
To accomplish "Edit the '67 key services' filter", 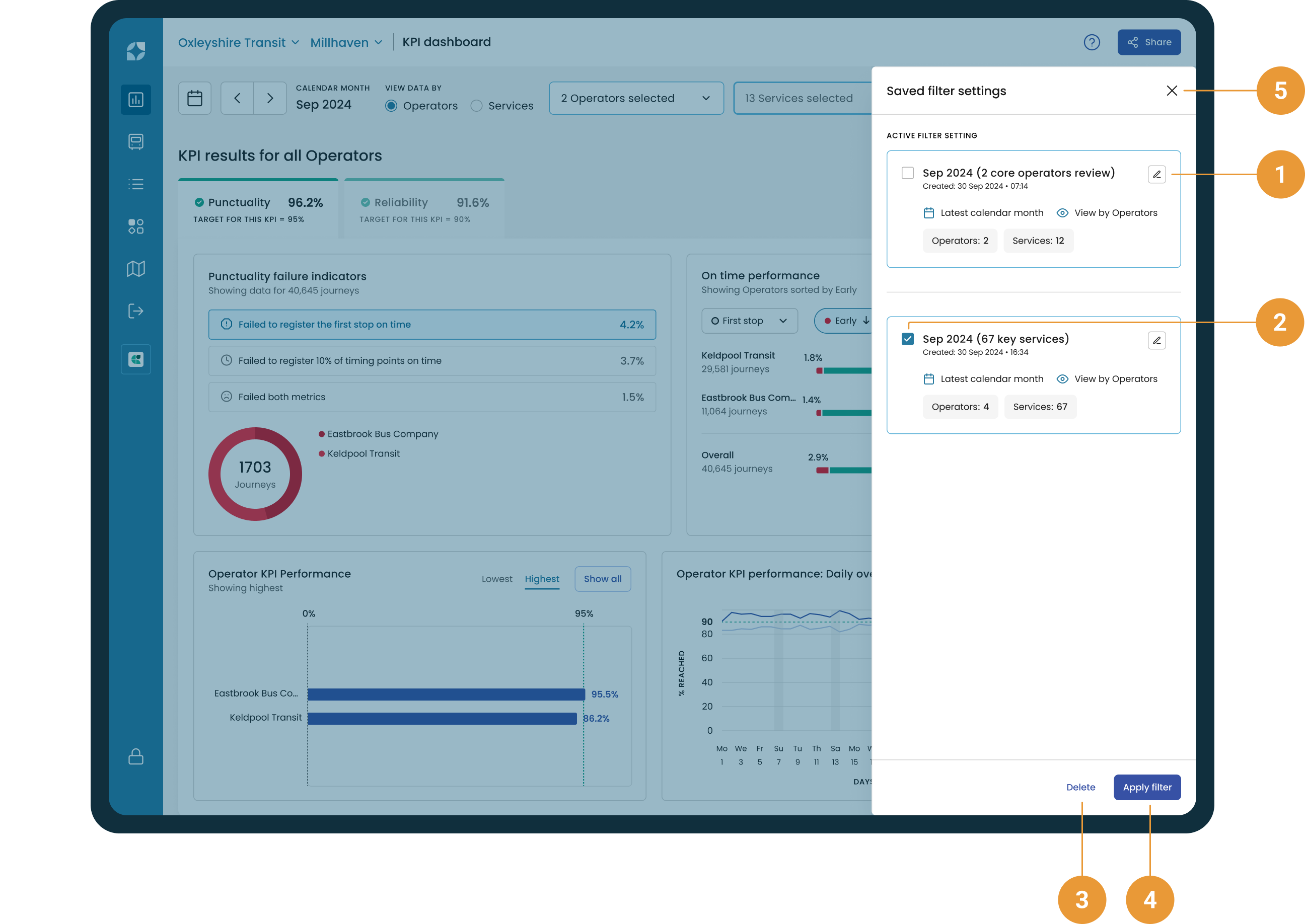I will pyautogui.click(x=1156, y=340).
